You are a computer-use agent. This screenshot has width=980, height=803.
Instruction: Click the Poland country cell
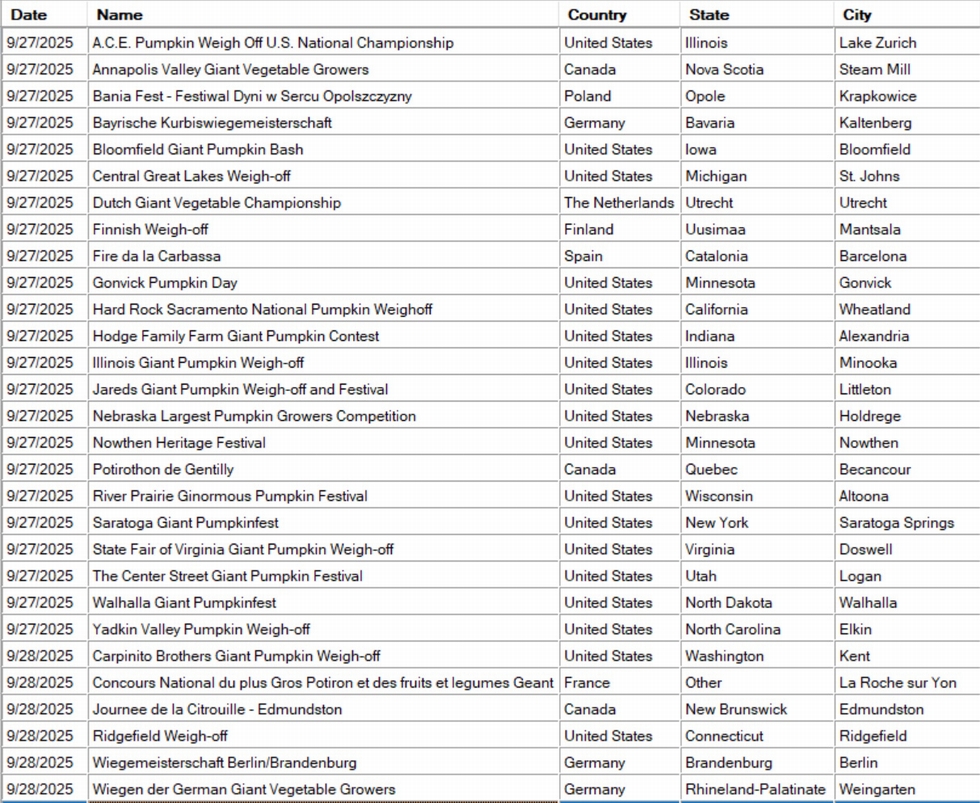pos(587,96)
